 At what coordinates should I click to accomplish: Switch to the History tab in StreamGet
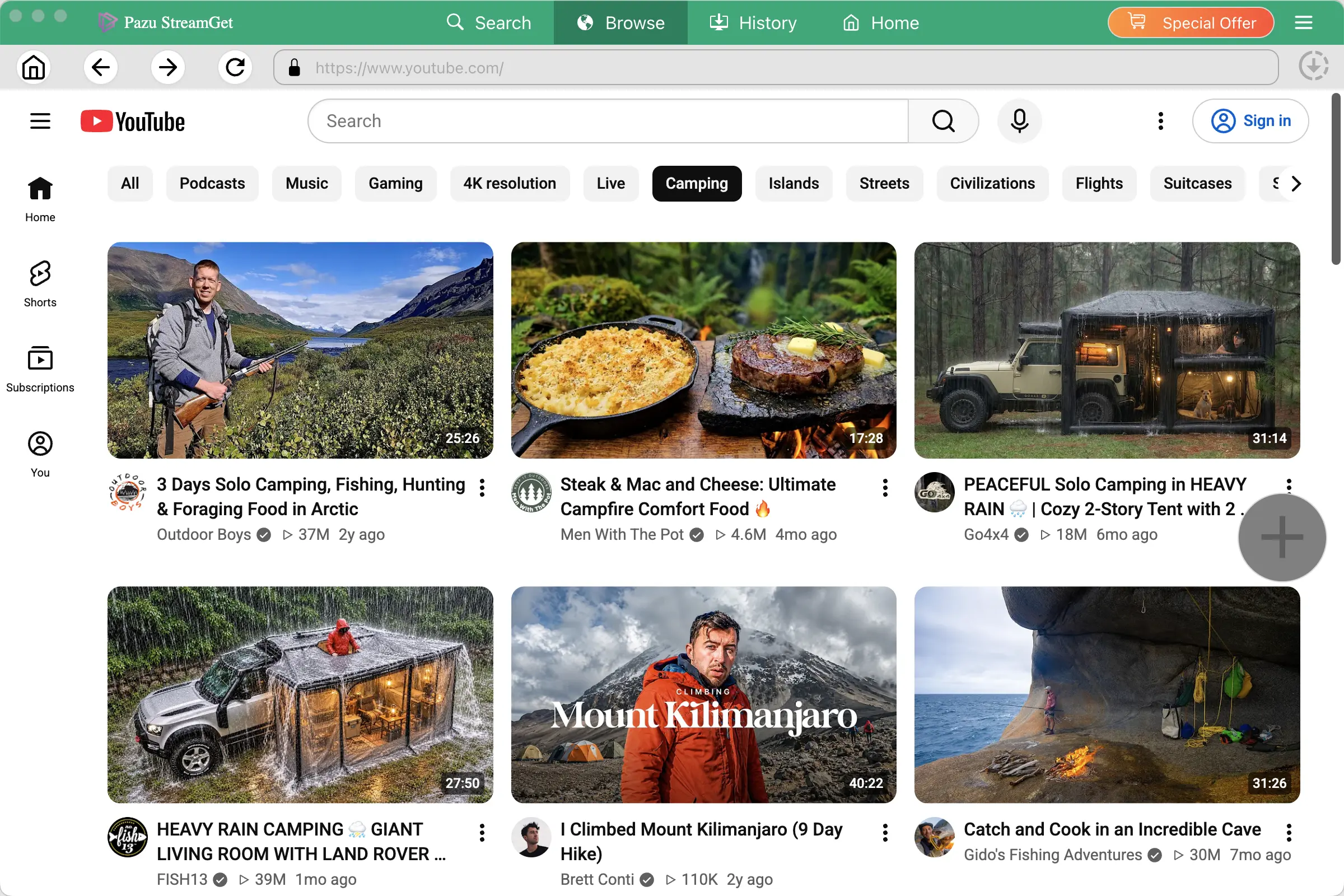pyautogui.click(x=753, y=22)
